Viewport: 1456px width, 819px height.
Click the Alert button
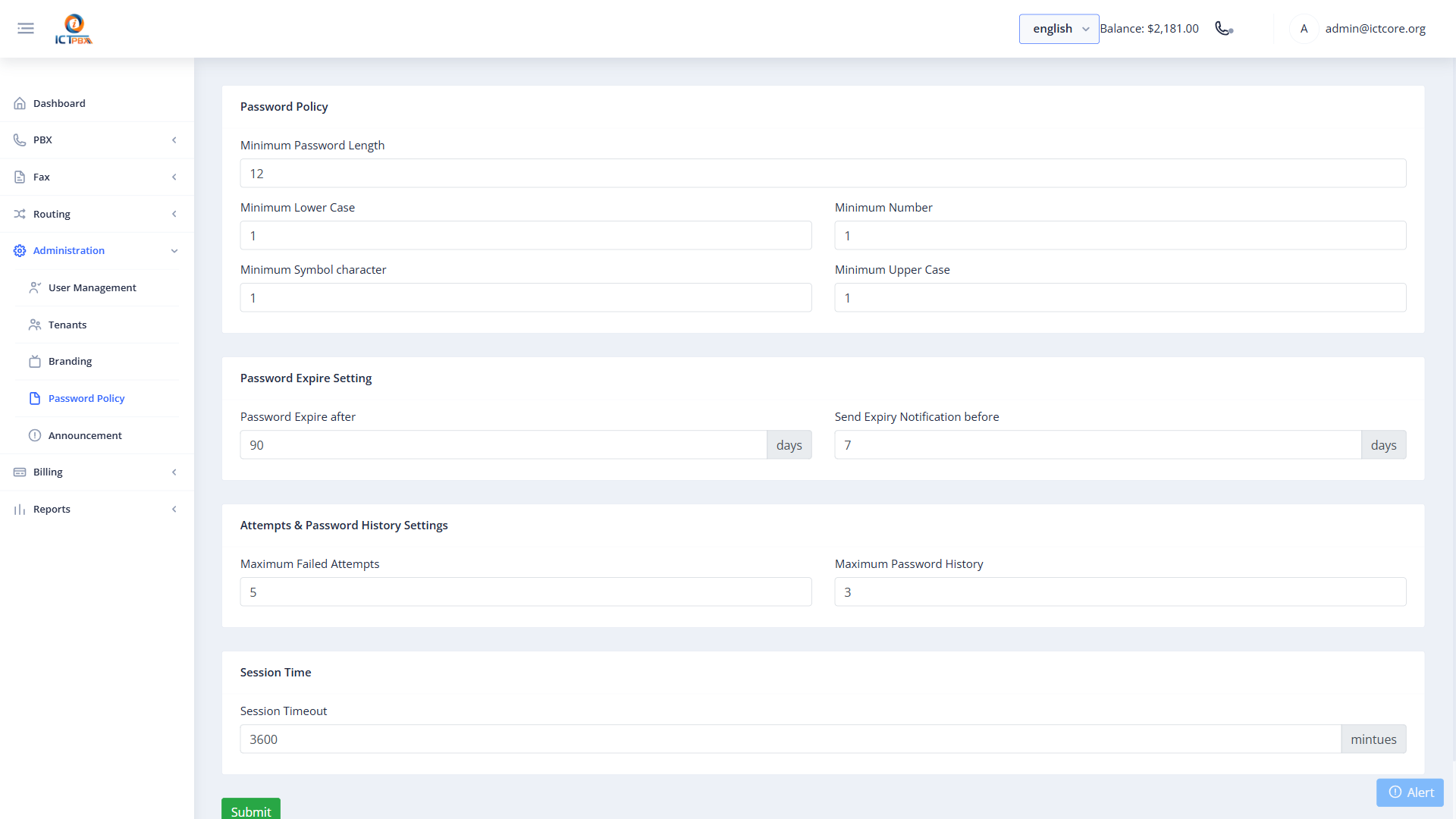pyautogui.click(x=1410, y=792)
